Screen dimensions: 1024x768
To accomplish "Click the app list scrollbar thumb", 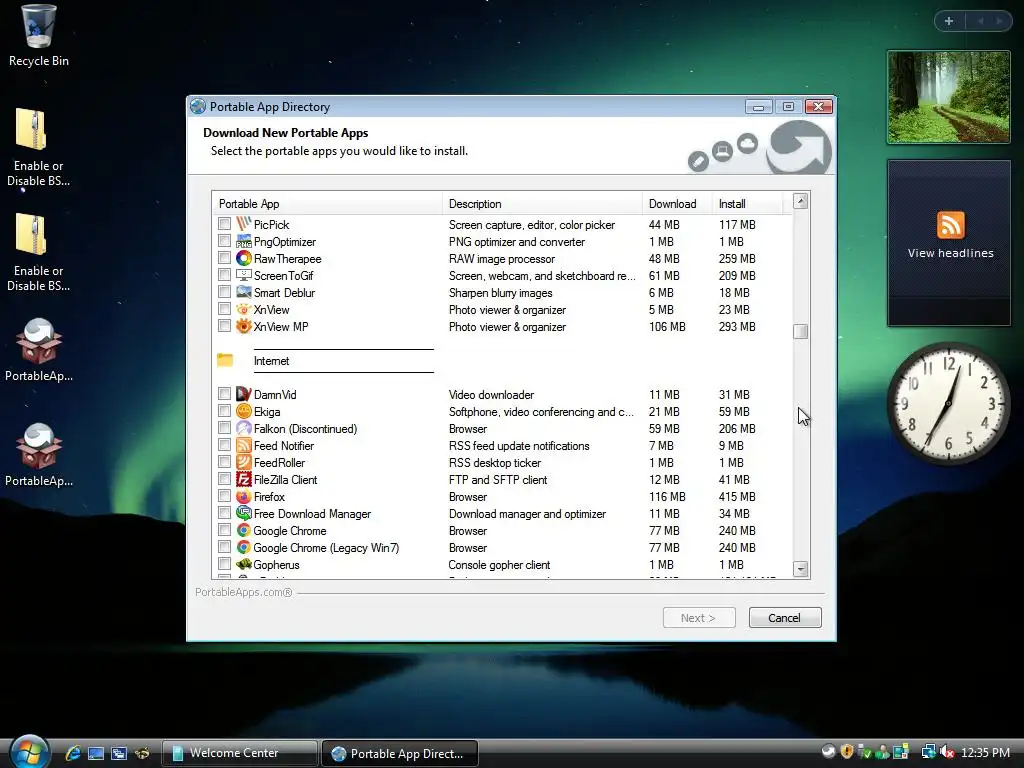I will [801, 332].
